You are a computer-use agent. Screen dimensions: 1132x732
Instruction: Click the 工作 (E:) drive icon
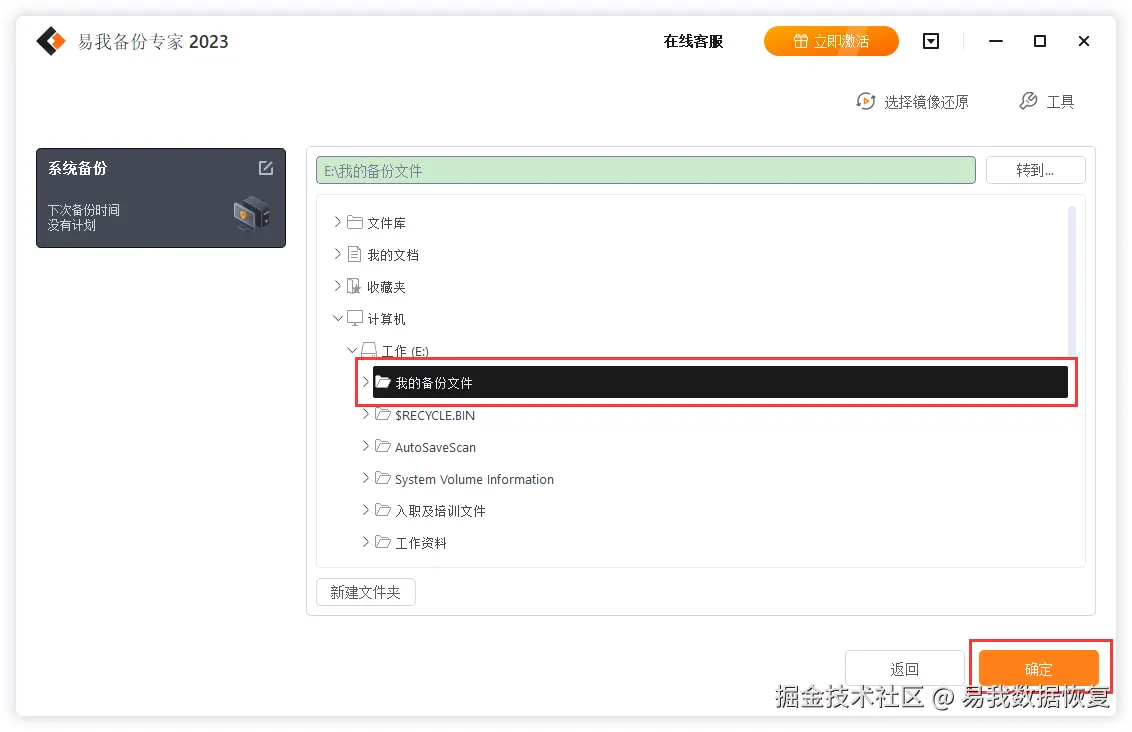pyautogui.click(x=369, y=350)
